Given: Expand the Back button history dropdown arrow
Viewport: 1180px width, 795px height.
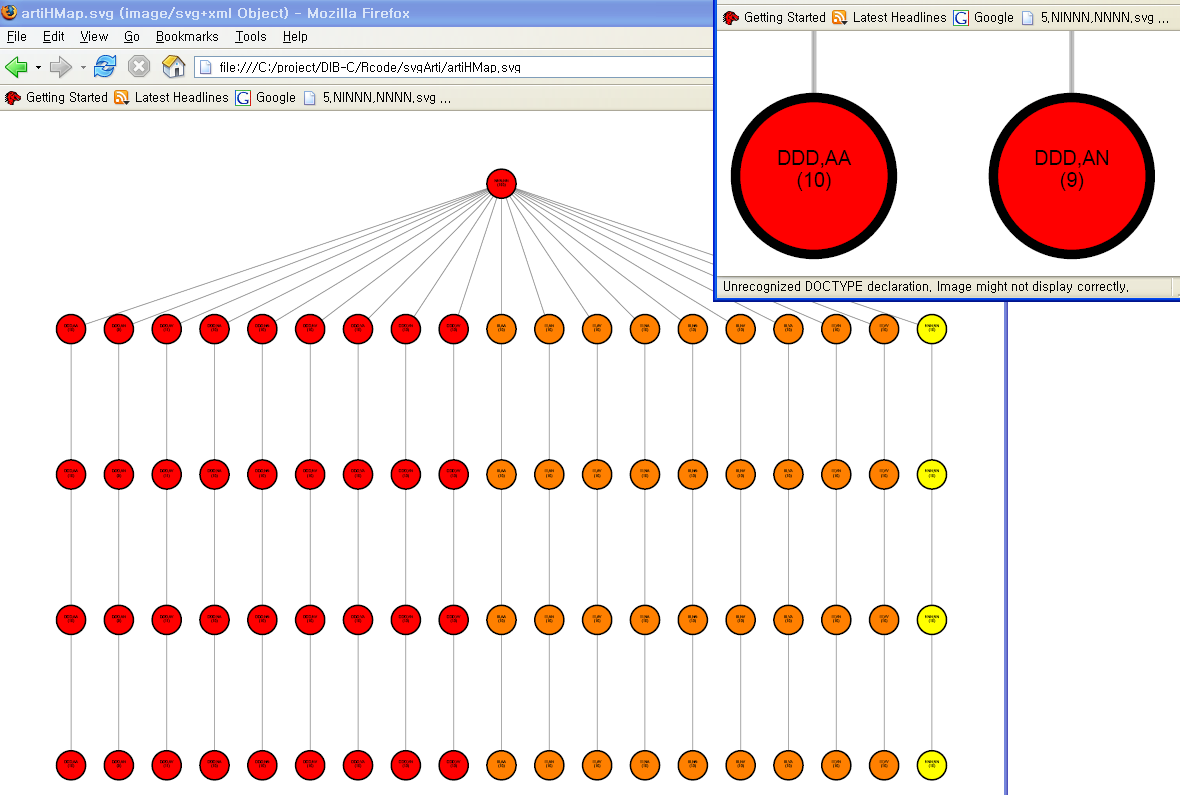Looking at the screenshot, I should [38, 68].
